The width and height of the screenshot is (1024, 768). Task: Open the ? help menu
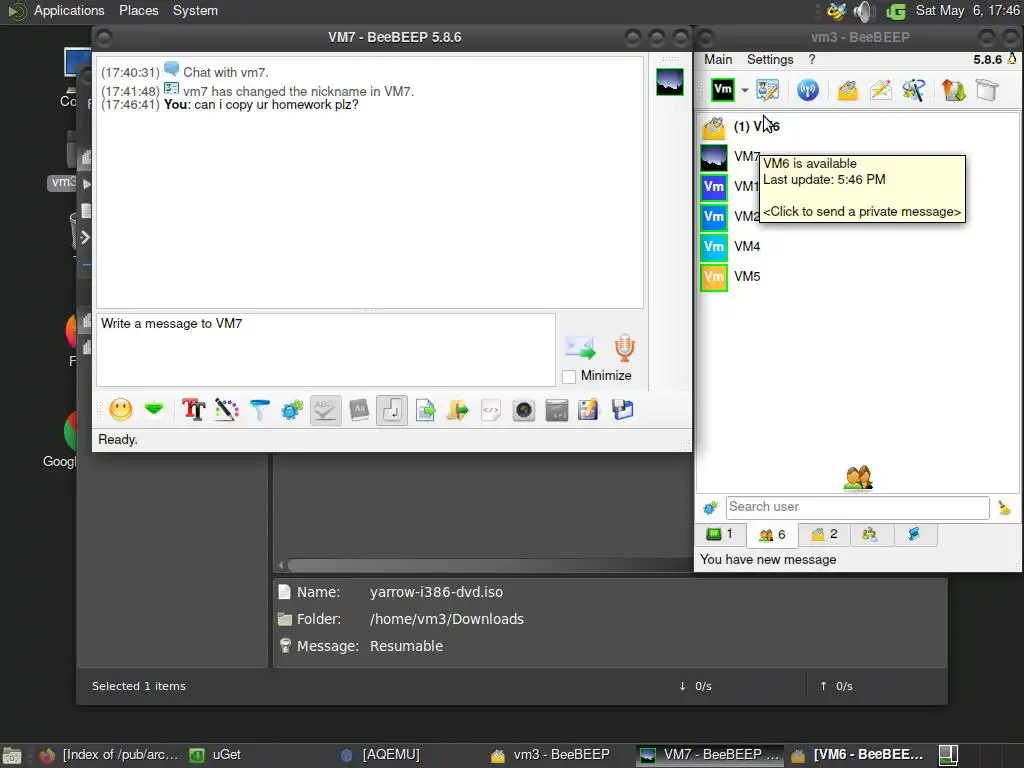(812, 59)
